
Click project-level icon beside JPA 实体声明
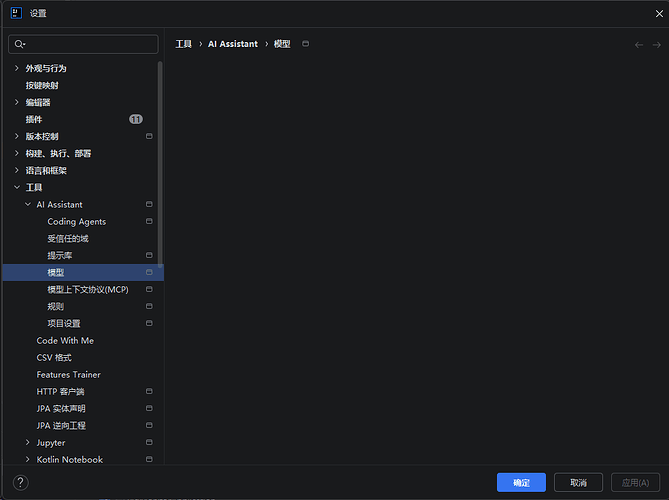pyautogui.click(x=149, y=408)
